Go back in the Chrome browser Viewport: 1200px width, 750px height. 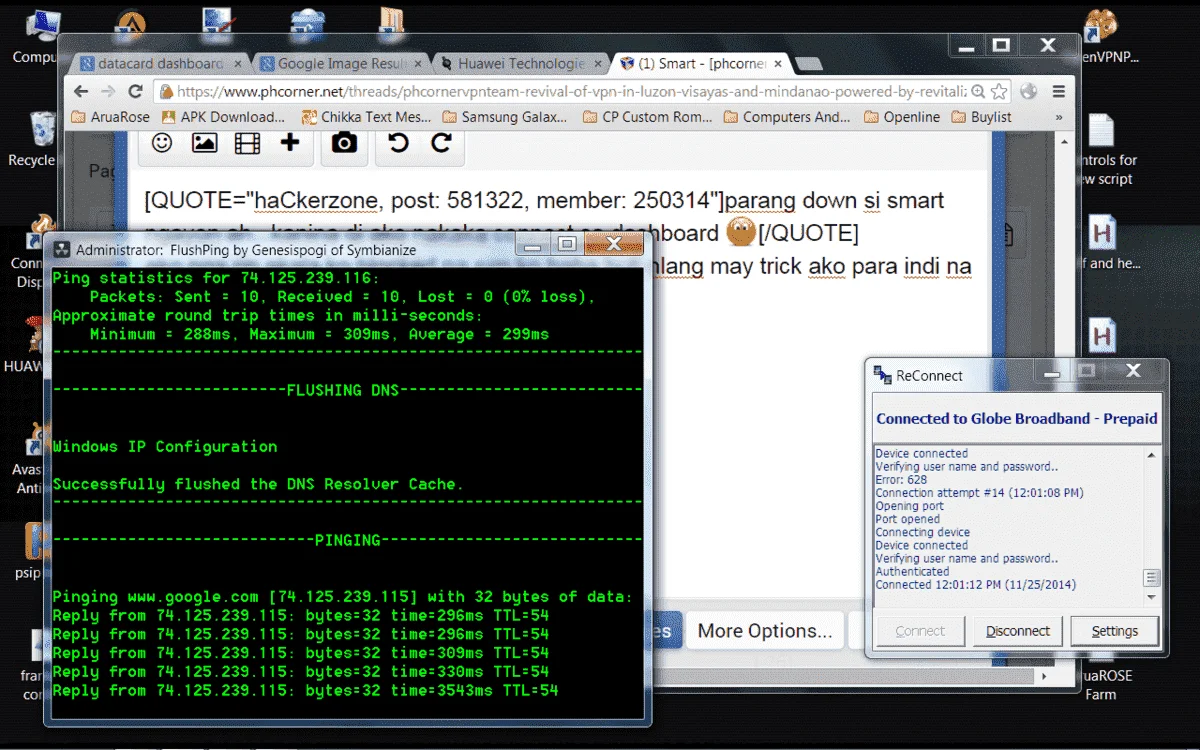coord(80,91)
